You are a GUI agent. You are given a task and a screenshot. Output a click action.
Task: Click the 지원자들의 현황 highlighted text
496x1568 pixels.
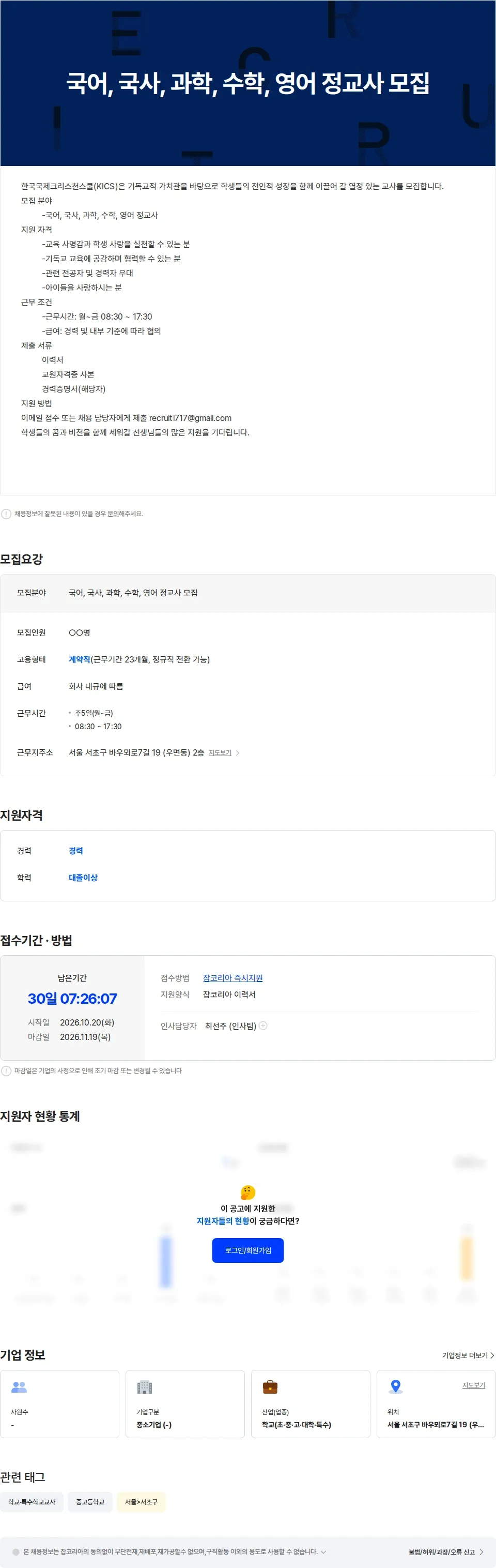(x=223, y=1221)
